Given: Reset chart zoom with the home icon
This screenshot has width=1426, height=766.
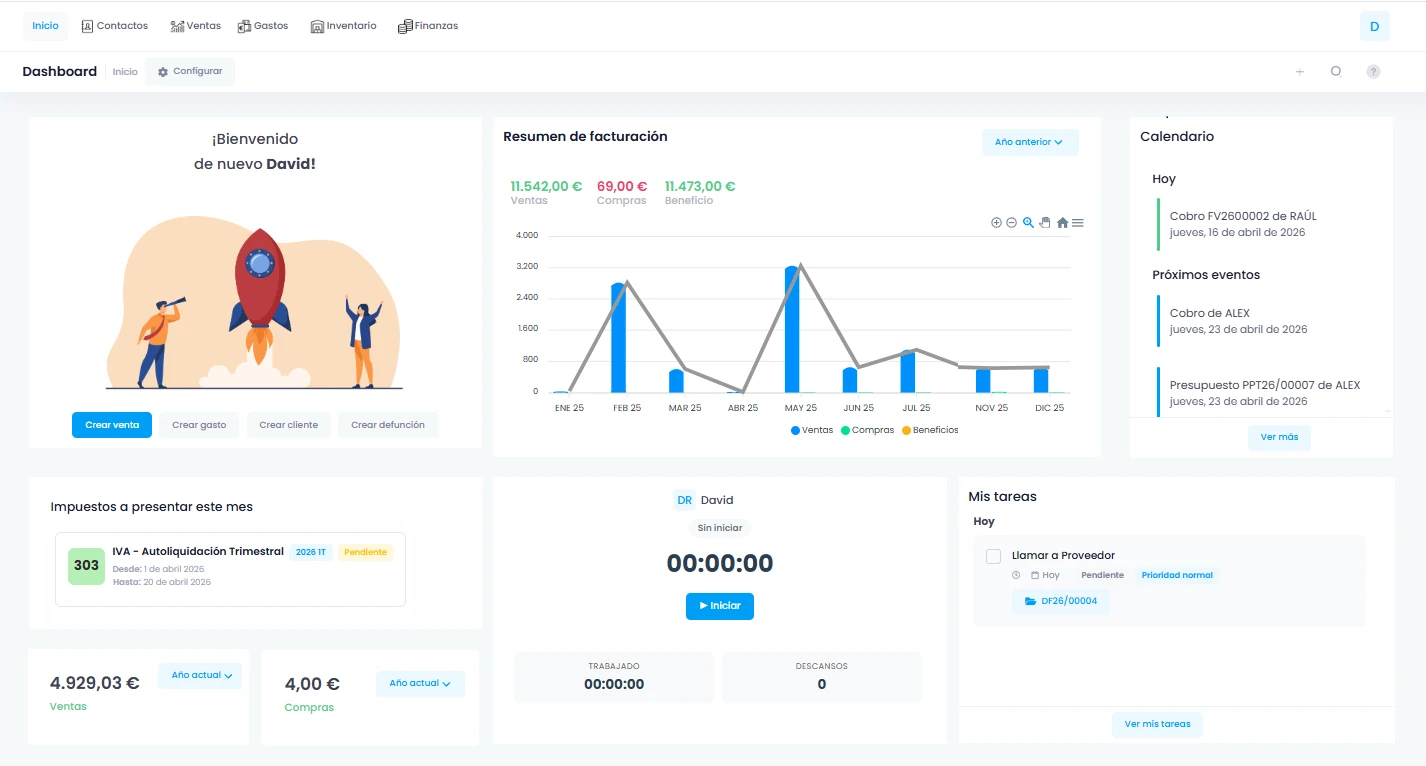Looking at the screenshot, I should (1062, 223).
